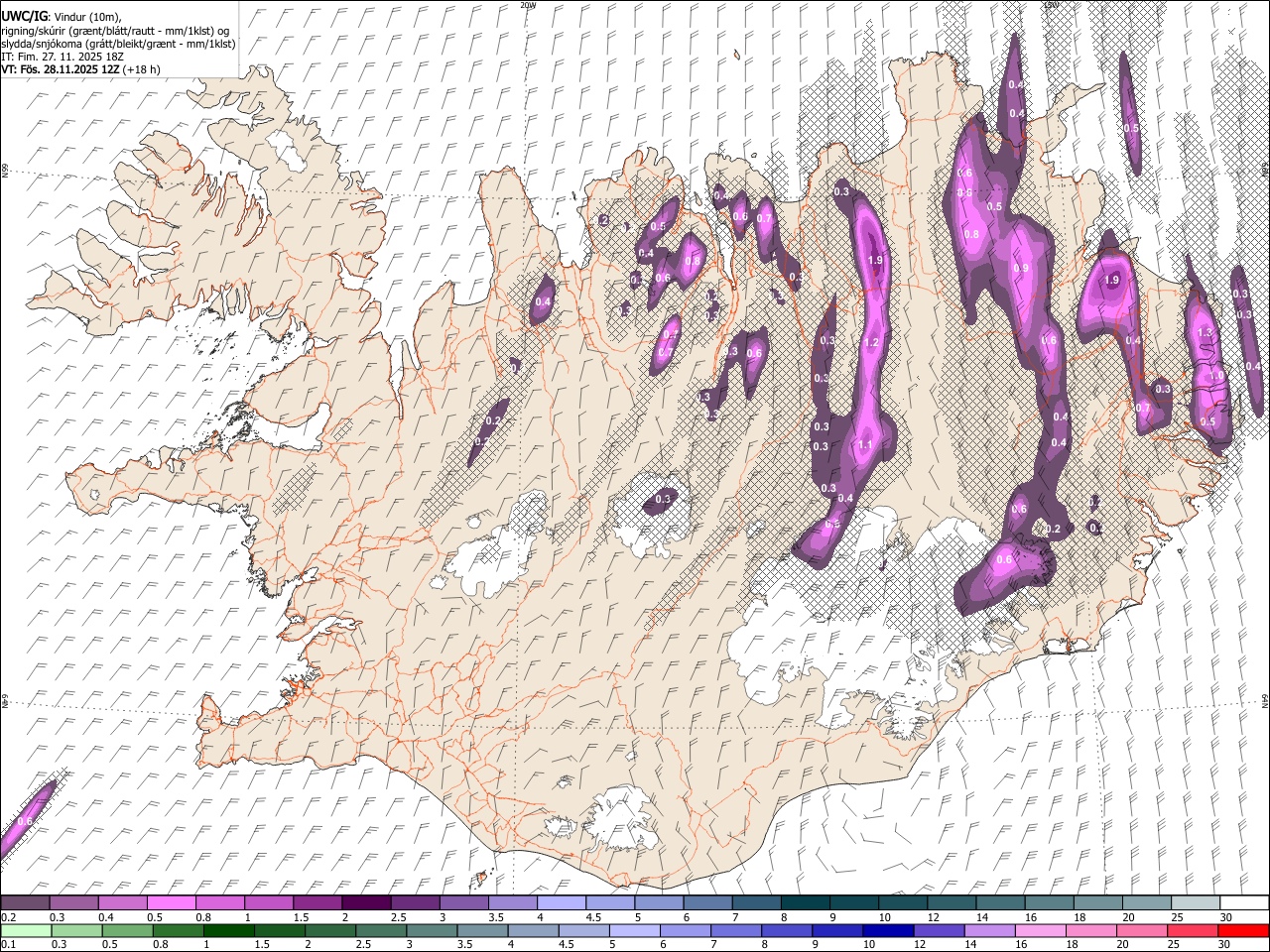This screenshot has width=1270, height=952.
Task: Click the top-row legend swatch between 5 and 6
Action: pyautogui.click(x=658, y=903)
